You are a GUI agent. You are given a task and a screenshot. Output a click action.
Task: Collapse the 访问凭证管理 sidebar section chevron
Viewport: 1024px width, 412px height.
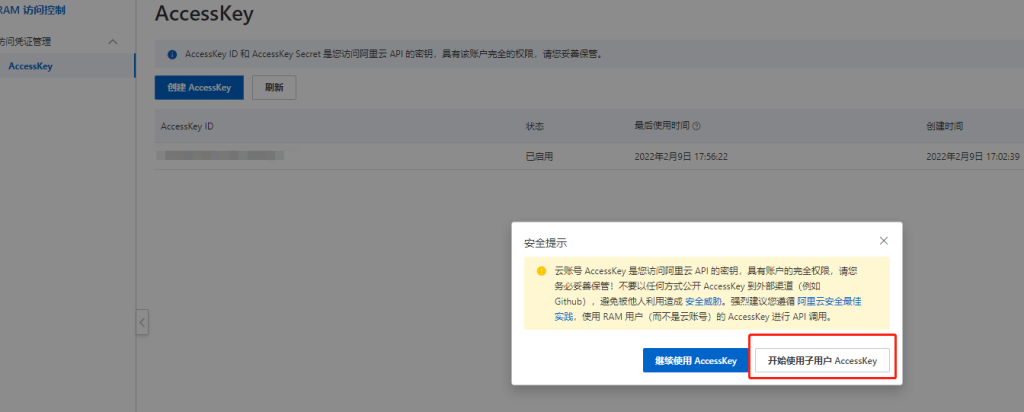click(112, 42)
